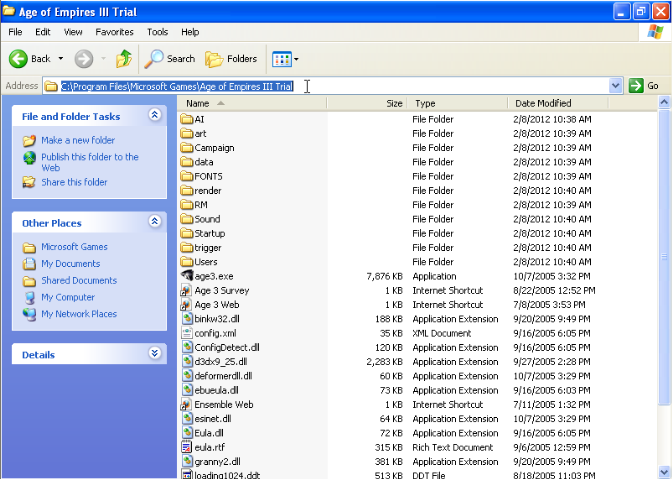
Task: Click Publish this folder to the Web
Action: (x=90, y=162)
